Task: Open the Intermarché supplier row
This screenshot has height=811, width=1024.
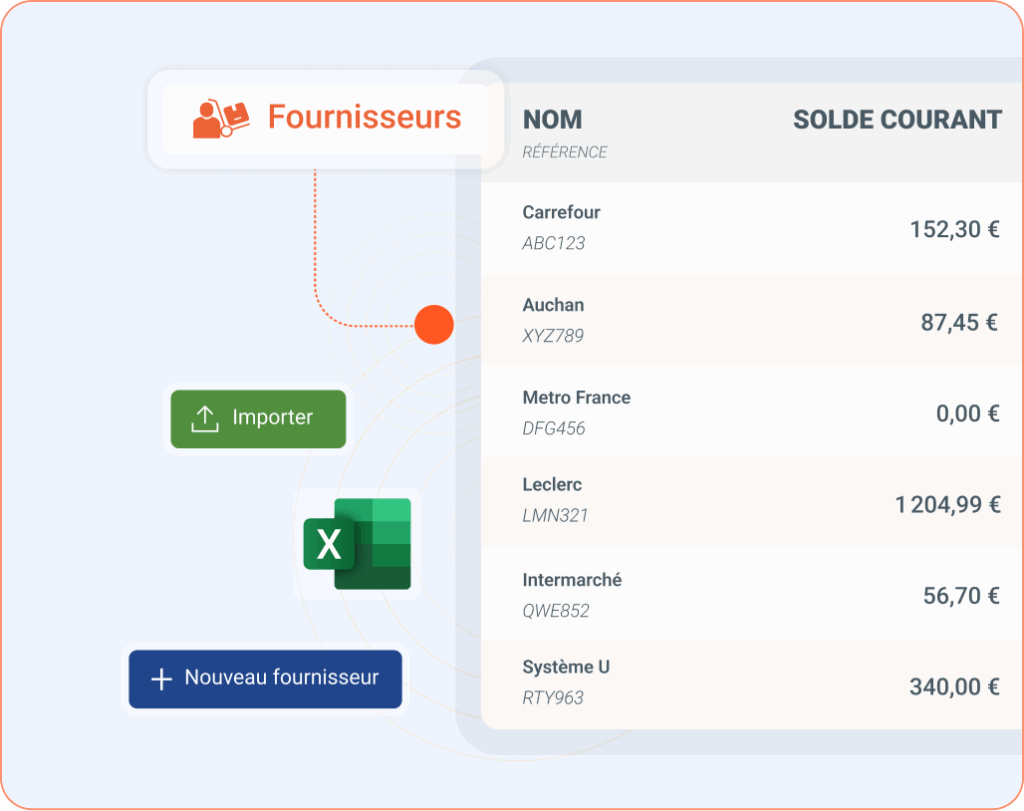Action: 752,593
